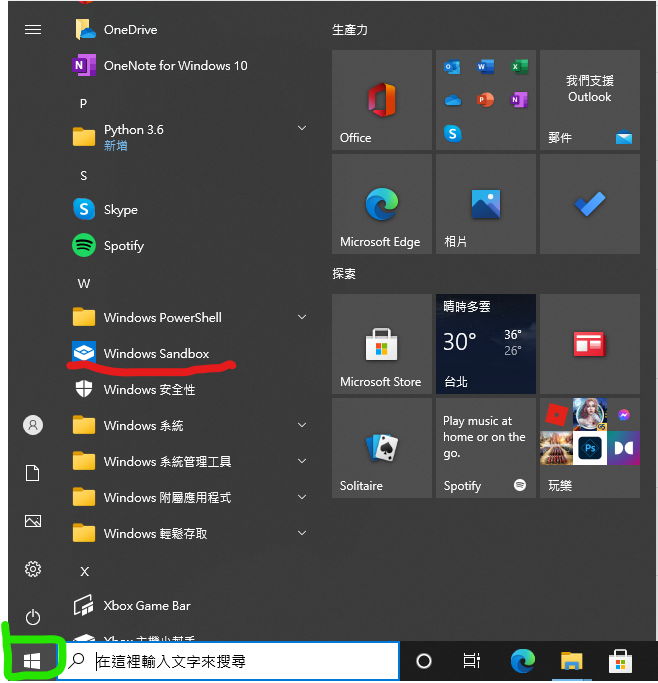Open Word icon in Office group tile
The height and width of the screenshot is (683, 658).
(x=485, y=67)
